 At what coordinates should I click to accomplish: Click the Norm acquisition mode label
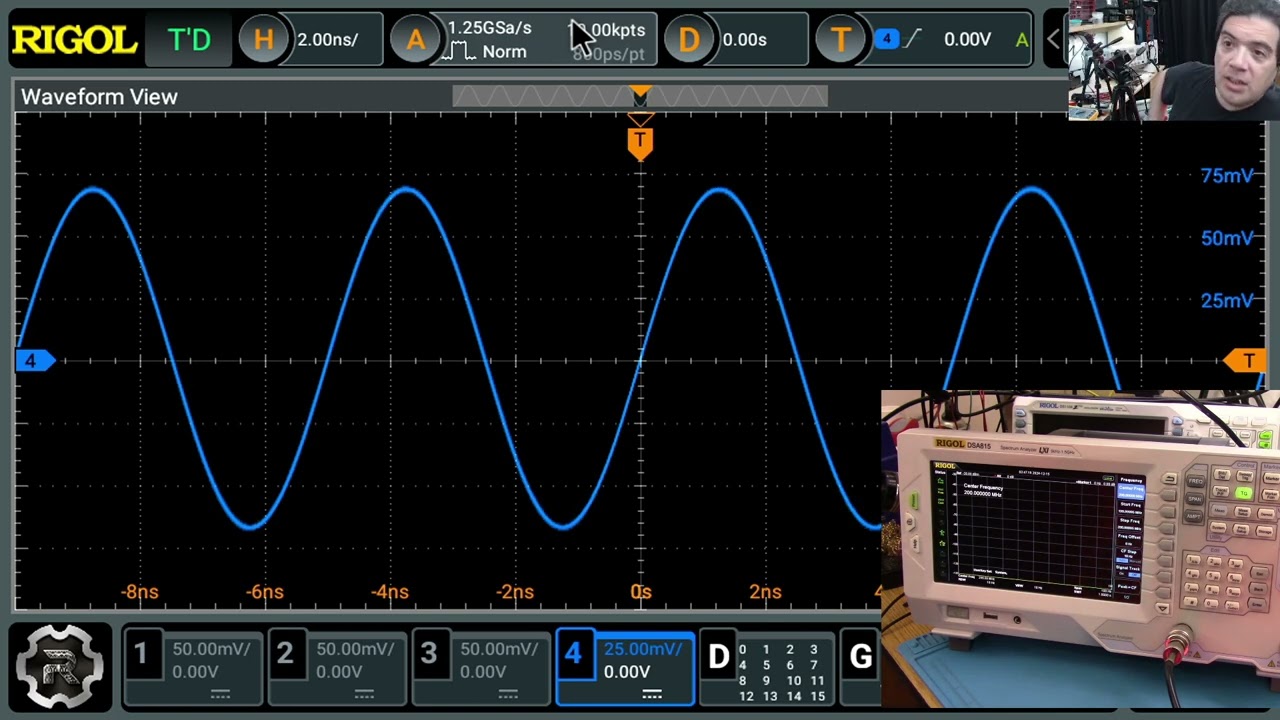(504, 52)
